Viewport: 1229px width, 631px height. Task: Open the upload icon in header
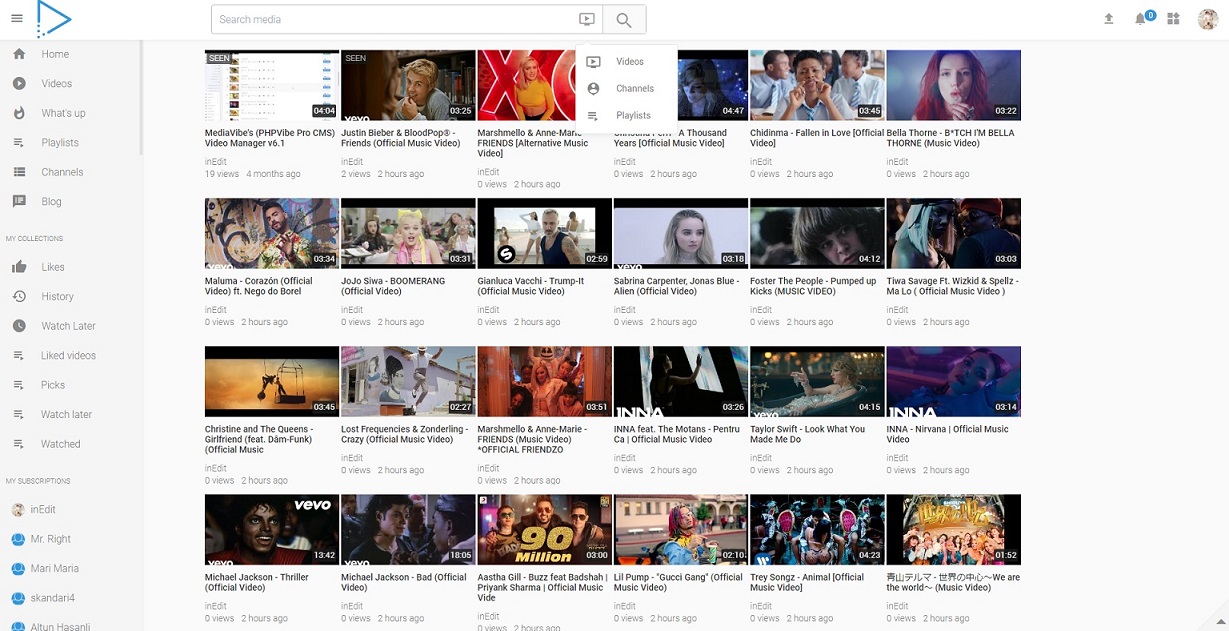tap(1108, 19)
